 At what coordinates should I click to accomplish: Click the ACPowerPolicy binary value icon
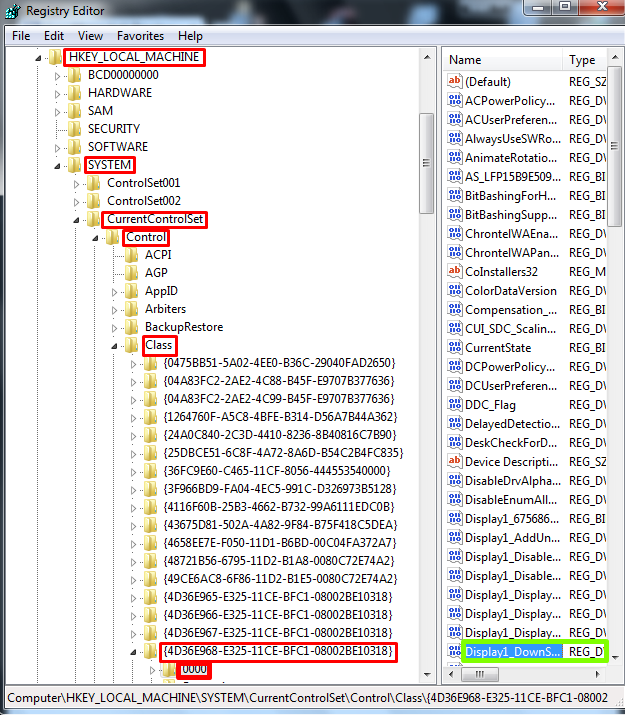coord(455,100)
